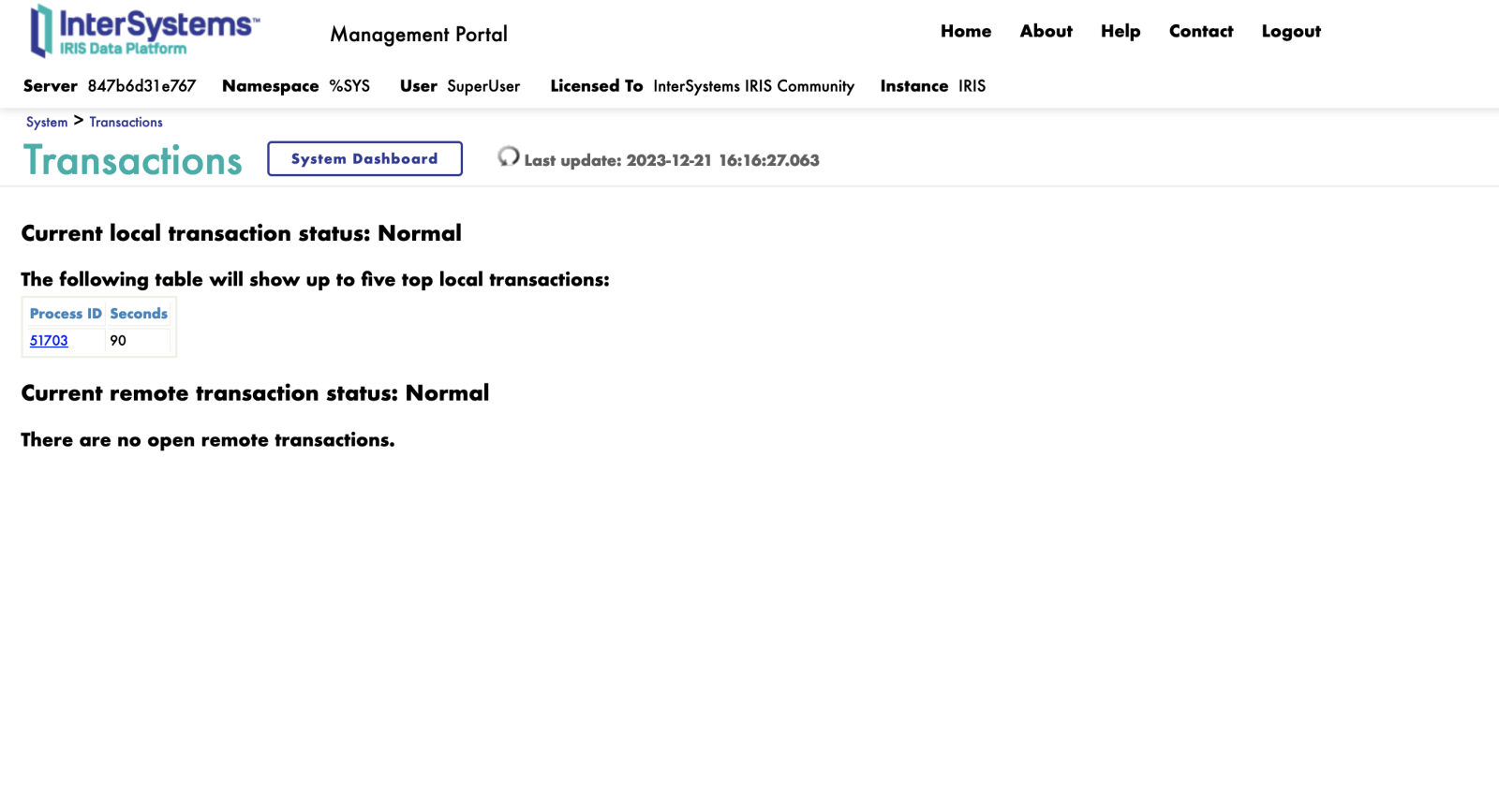Click the refresh icon beside Last update

(x=508, y=156)
